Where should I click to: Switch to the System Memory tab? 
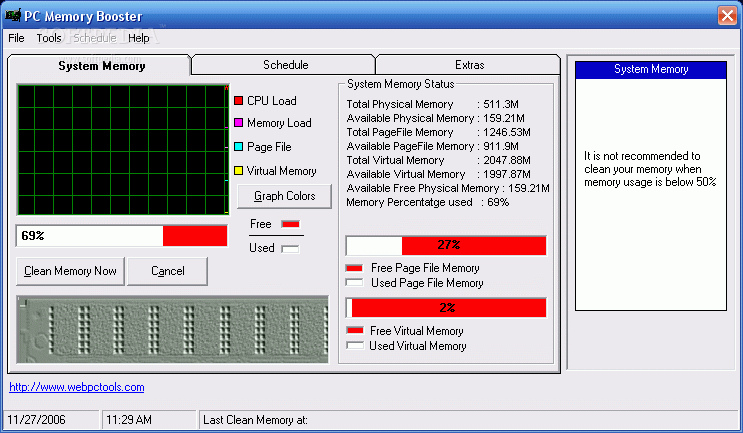pos(101,66)
